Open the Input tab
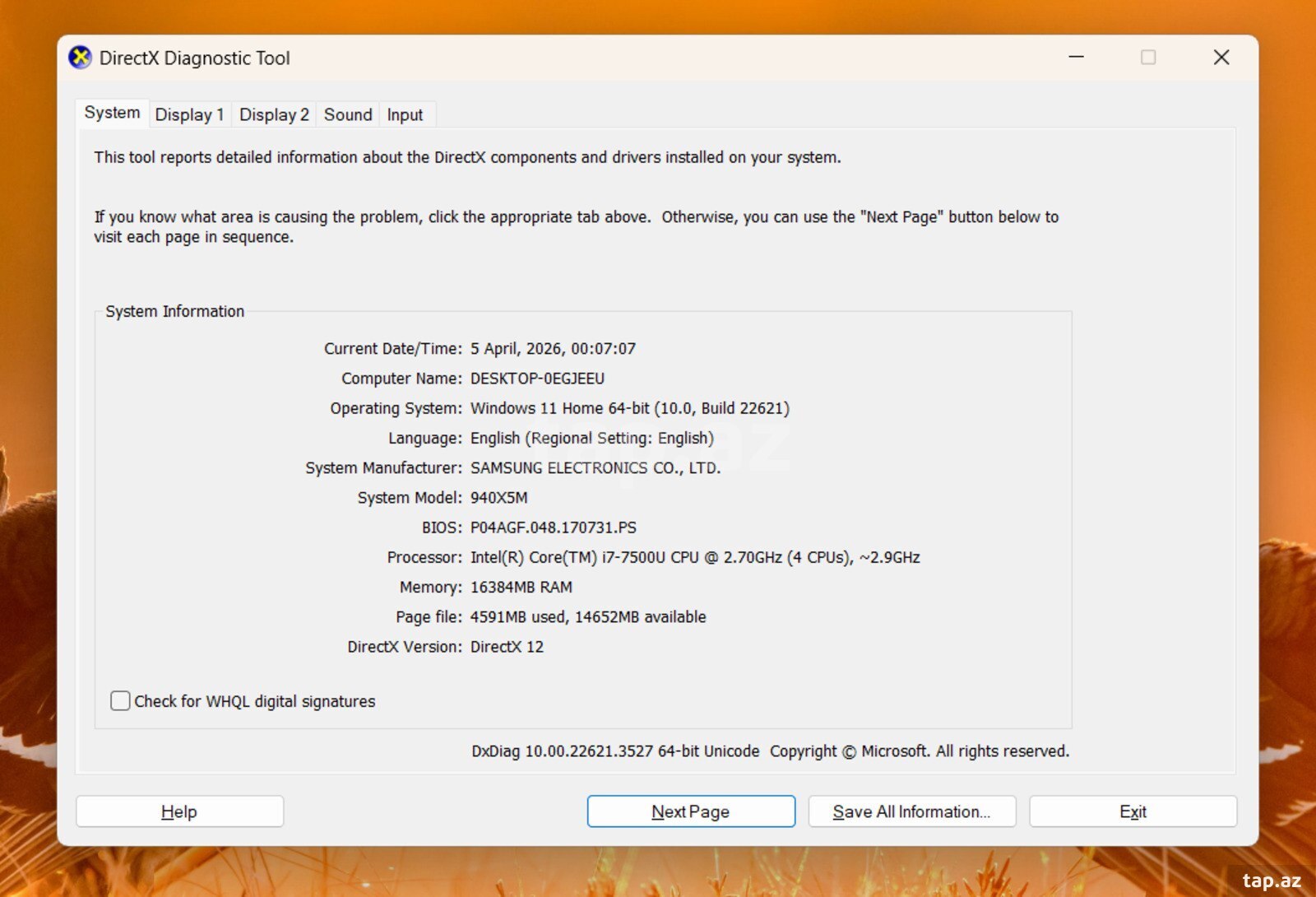The image size is (1316, 897). (405, 115)
